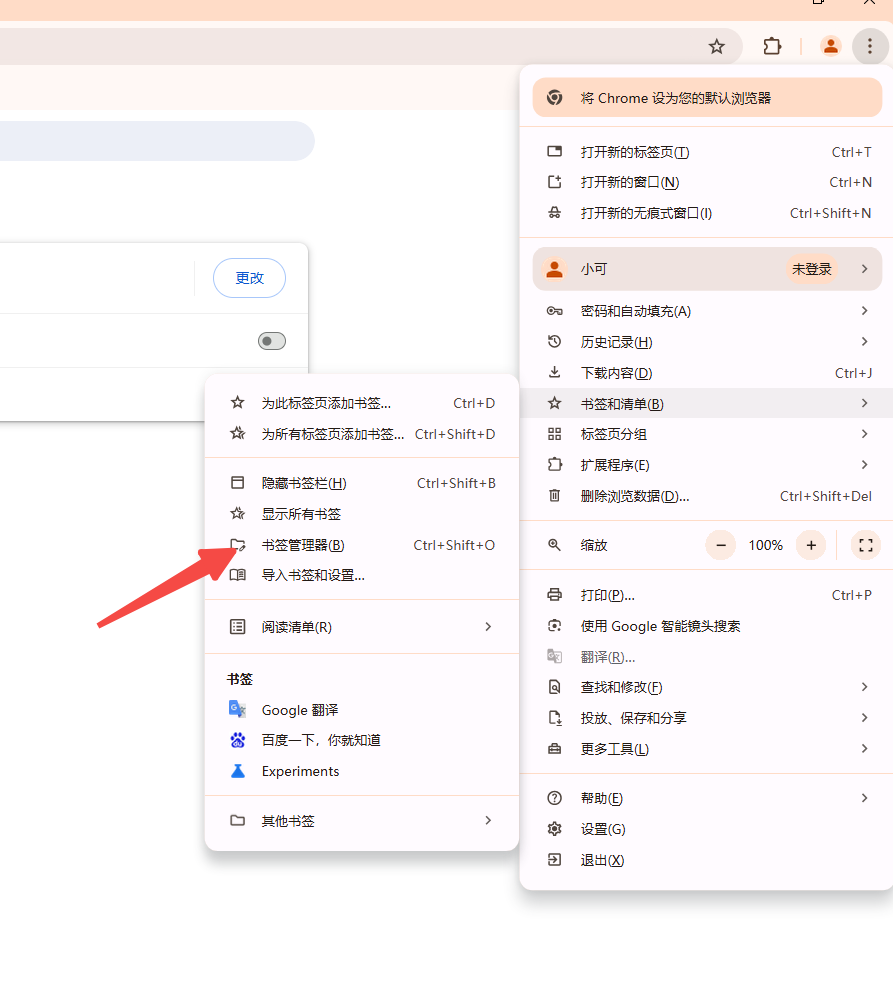Expand the 小可 profile submenu chevron
893x987 pixels.
(865, 269)
